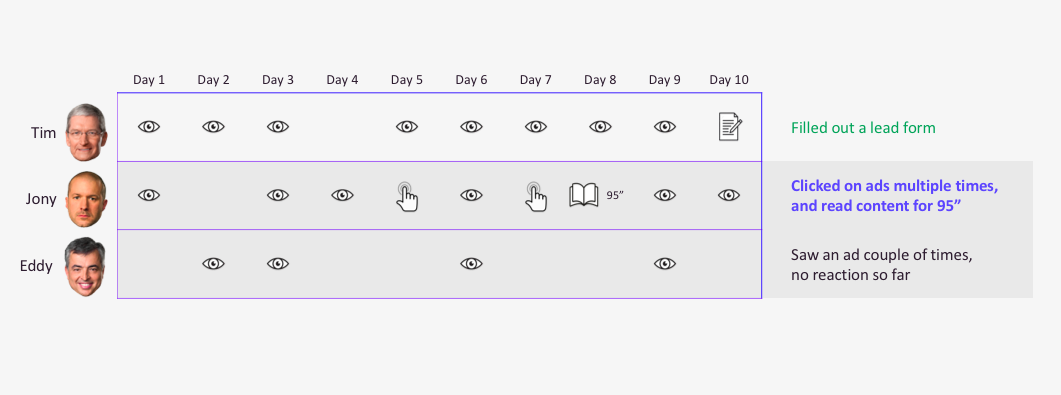Click Jony's eye icon on Day 10
1061x395 pixels.
(x=729, y=195)
